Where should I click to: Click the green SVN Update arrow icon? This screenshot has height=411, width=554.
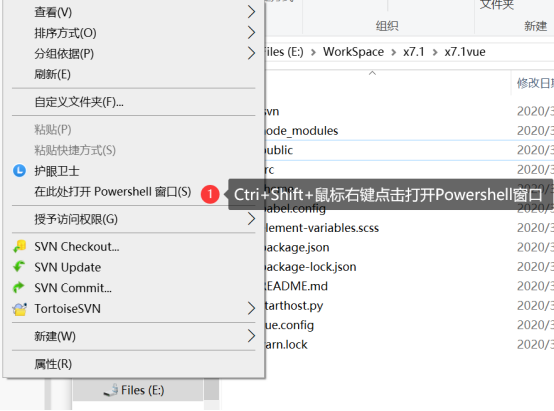click(19, 266)
